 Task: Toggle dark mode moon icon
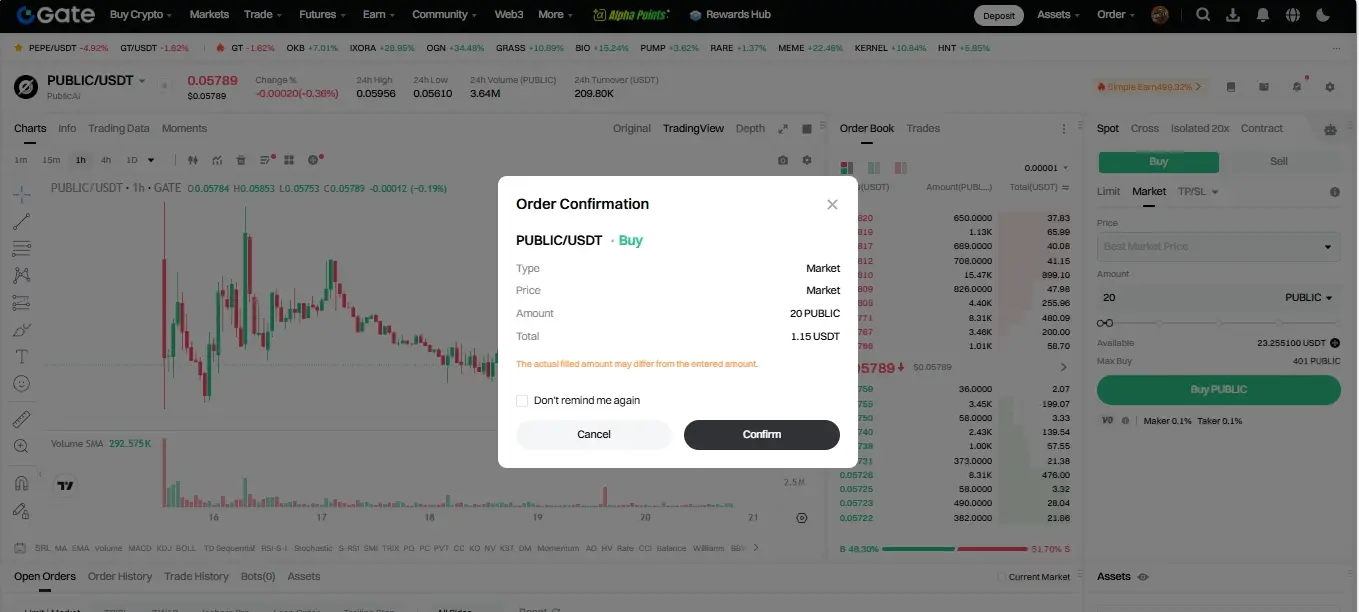click(x=1323, y=15)
